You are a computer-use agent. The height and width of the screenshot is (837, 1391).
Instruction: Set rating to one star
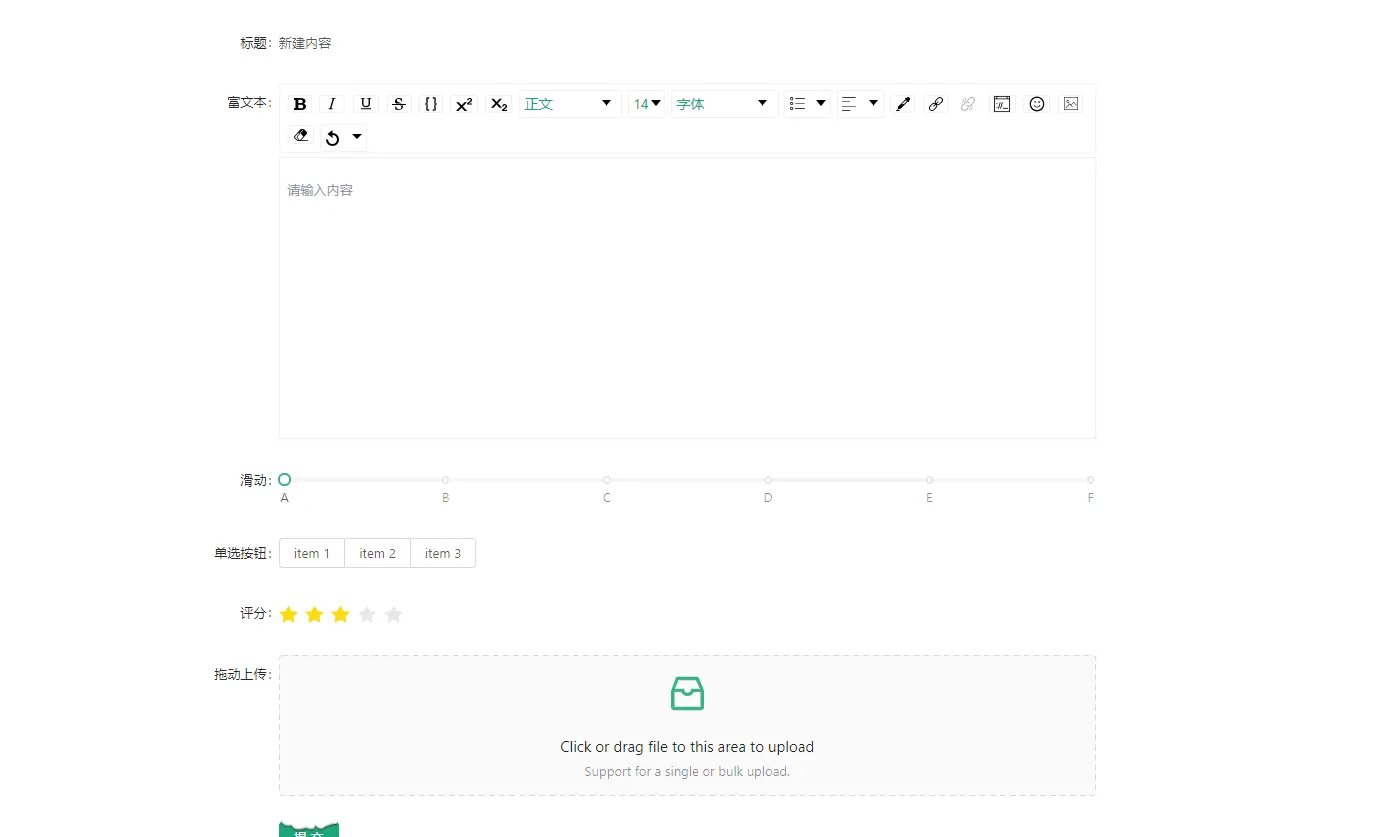[x=288, y=614]
